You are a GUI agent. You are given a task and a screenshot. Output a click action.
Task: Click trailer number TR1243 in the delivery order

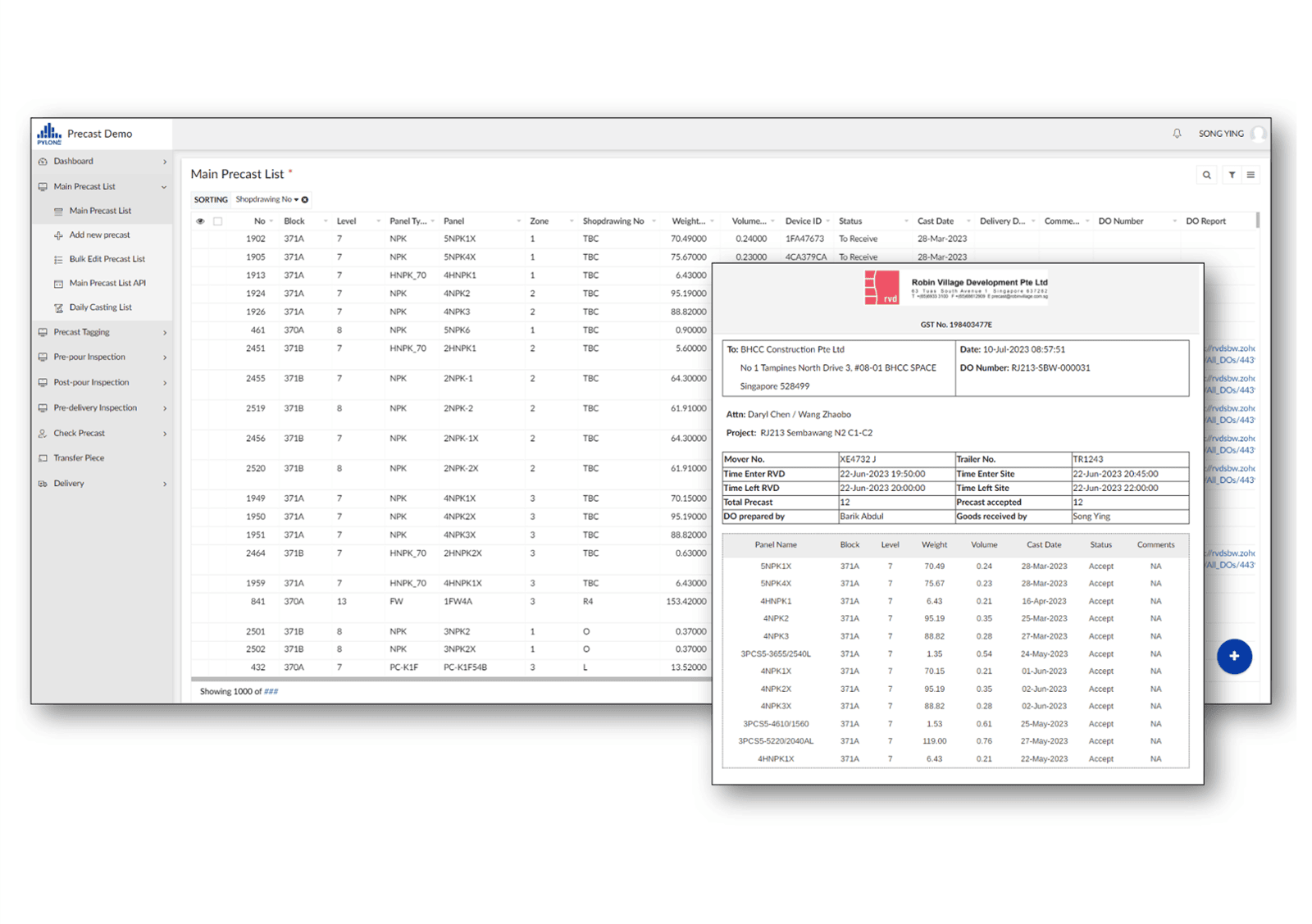click(1088, 459)
